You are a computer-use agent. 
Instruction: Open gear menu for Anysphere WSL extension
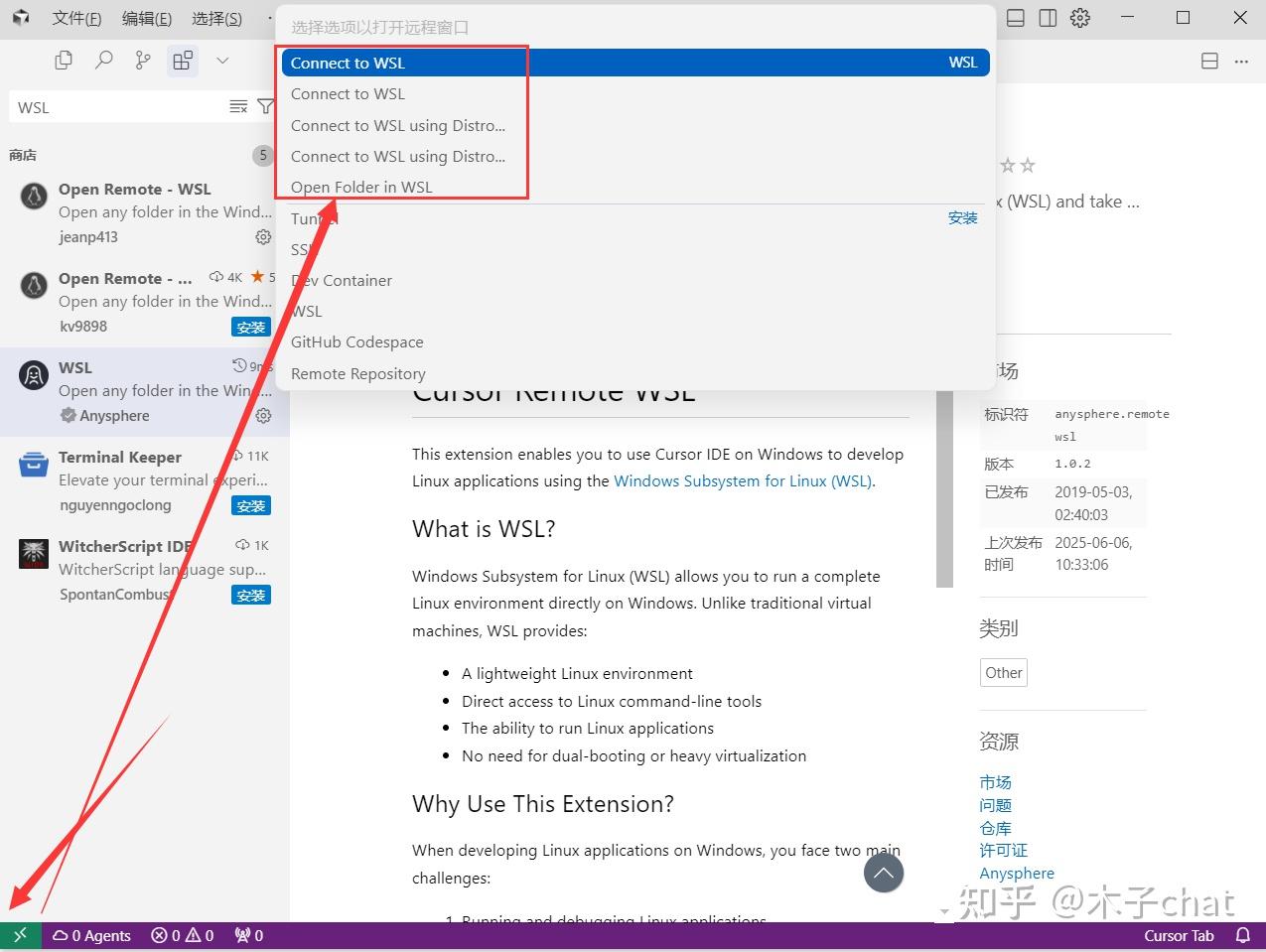pos(263,416)
